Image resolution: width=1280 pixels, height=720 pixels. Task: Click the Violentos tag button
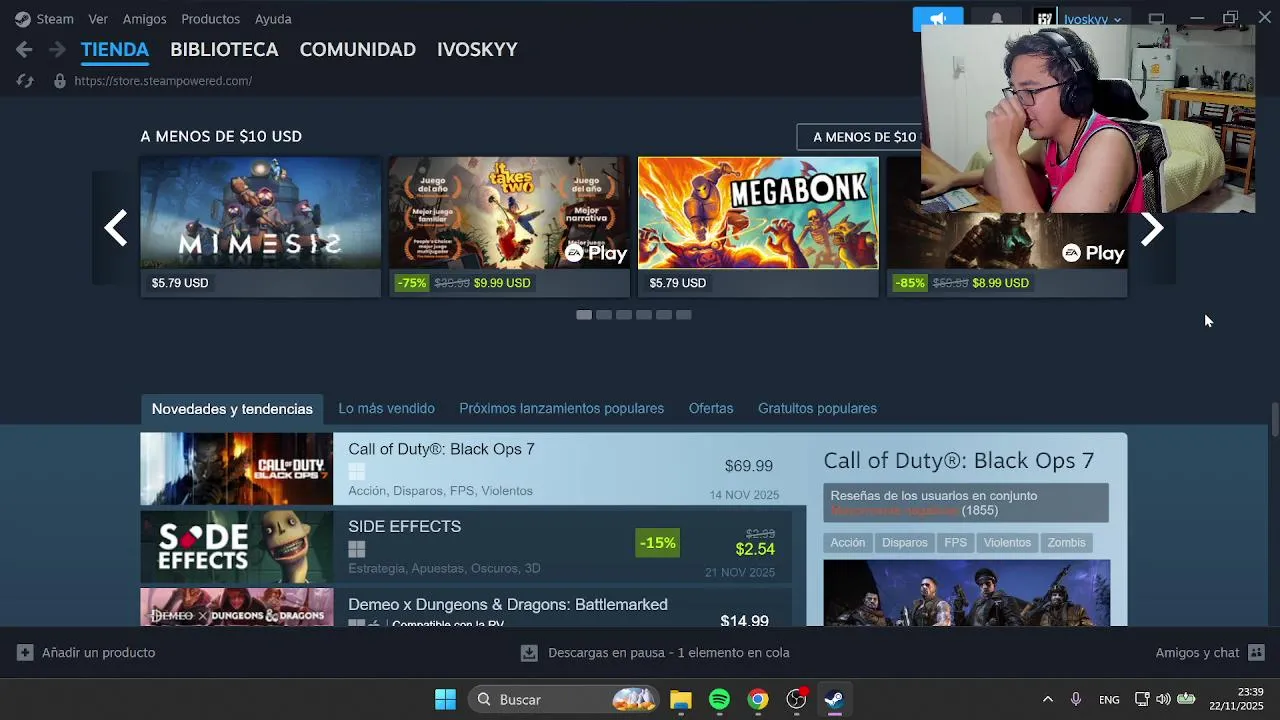coord(1007,542)
